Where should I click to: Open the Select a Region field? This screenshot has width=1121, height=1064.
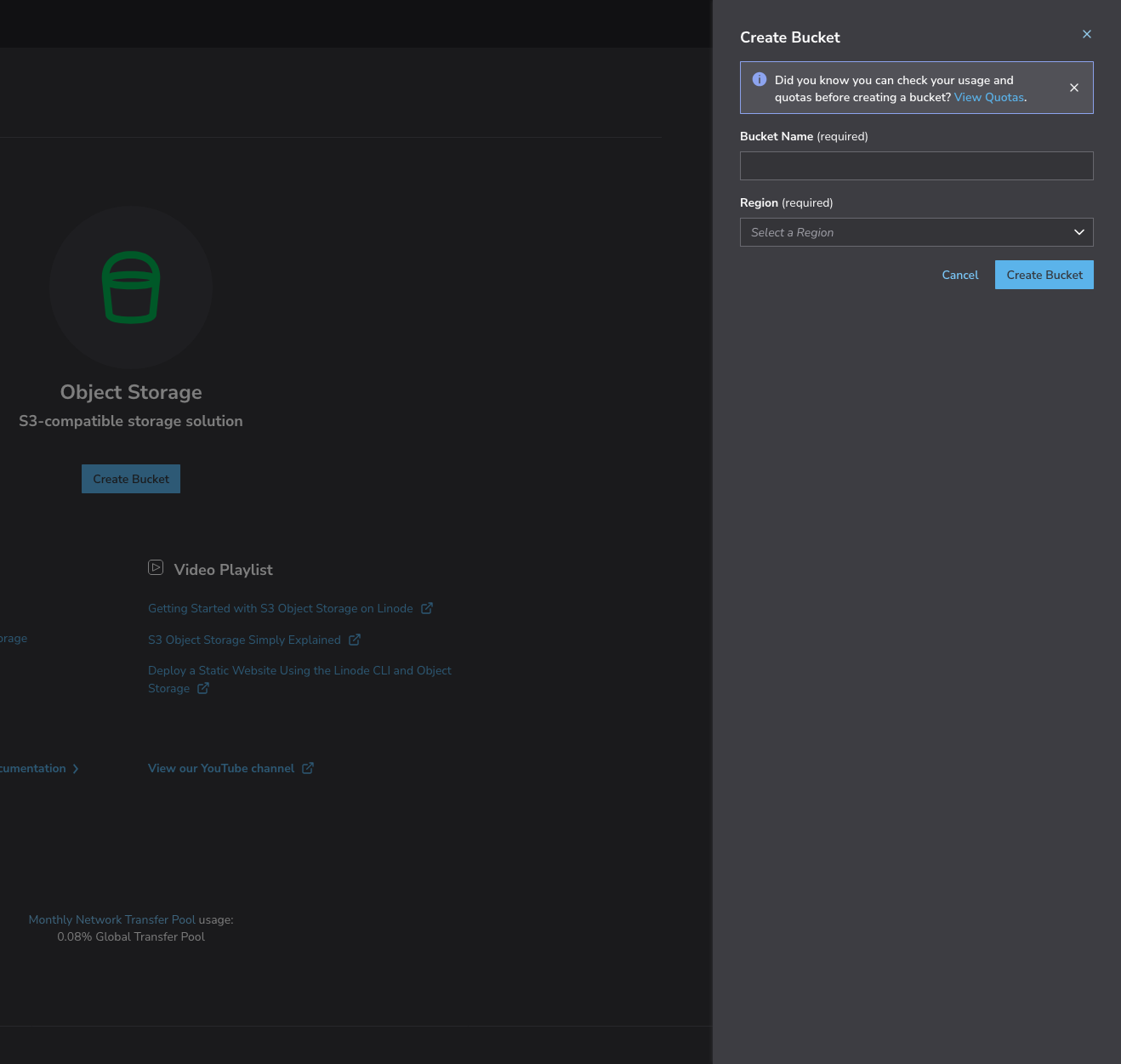[x=902, y=232]
